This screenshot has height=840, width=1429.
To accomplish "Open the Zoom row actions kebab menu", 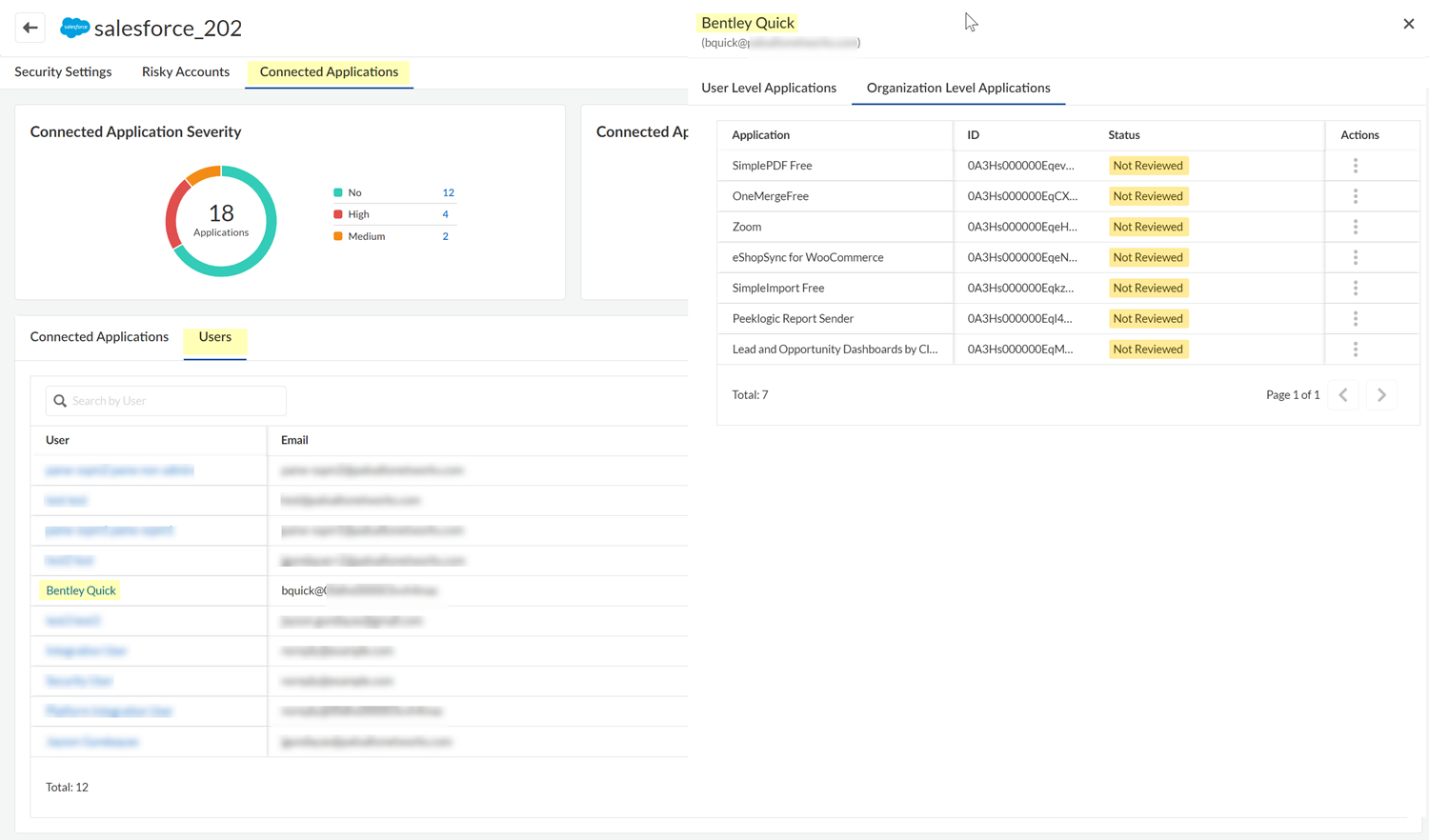I will [x=1355, y=227].
